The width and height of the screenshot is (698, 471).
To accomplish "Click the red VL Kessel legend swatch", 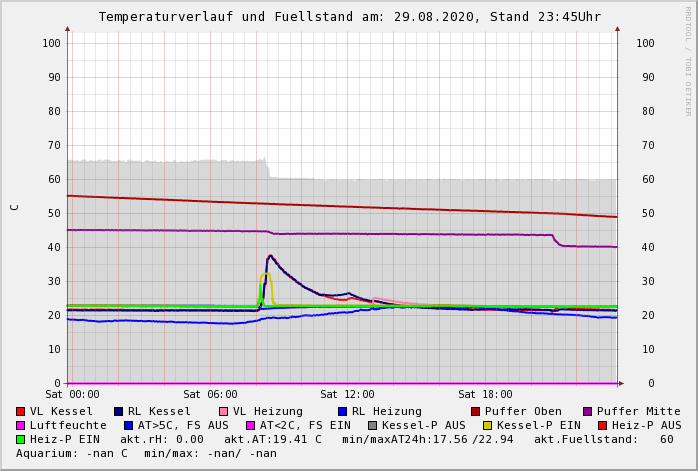I will pos(21,411).
